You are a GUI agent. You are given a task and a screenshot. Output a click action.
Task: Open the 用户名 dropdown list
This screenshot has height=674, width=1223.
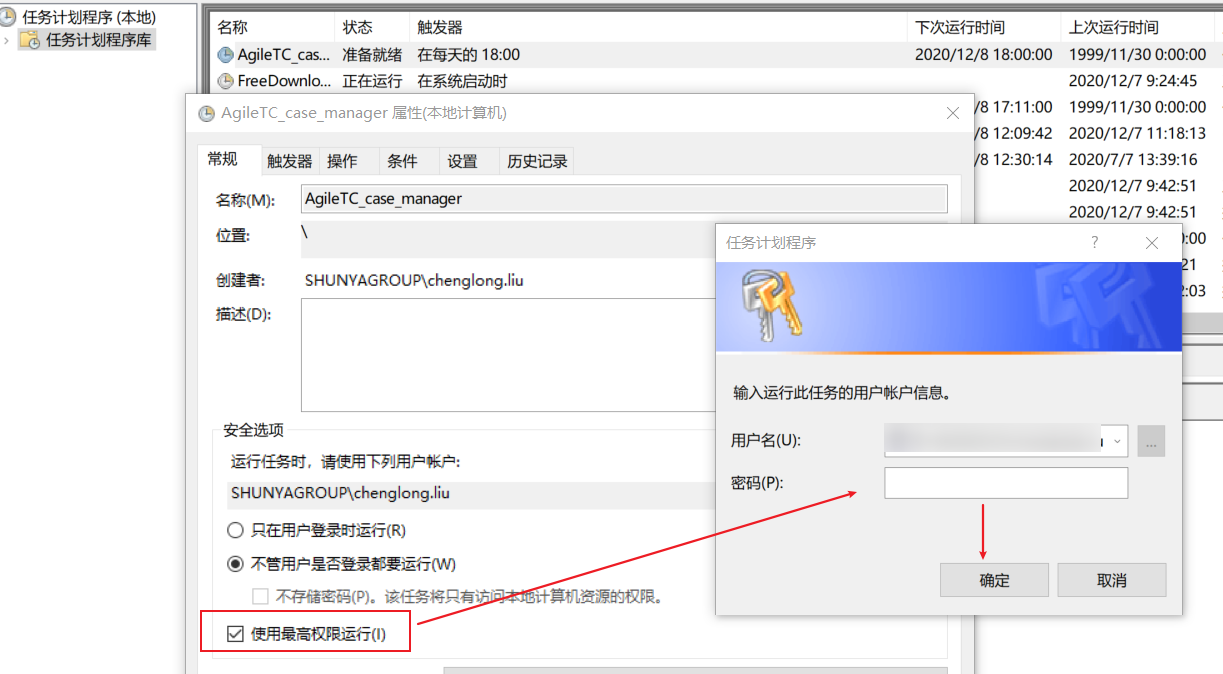pyautogui.click(x=1118, y=440)
